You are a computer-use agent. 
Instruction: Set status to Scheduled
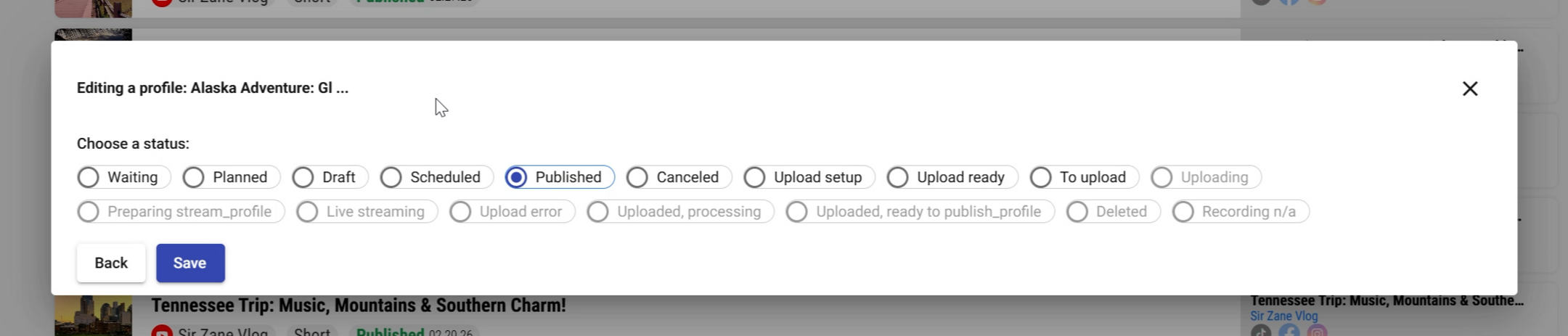[436, 177]
